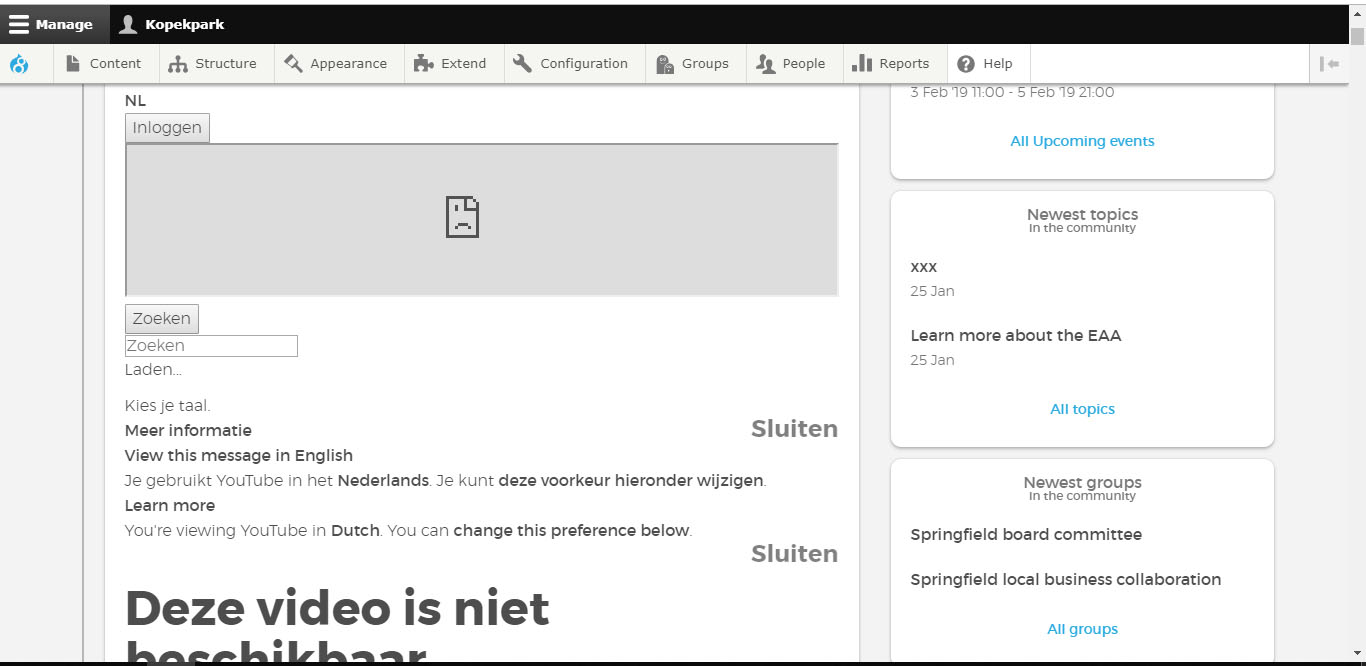The width and height of the screenshot is (1366, 666).
Task: Open the Manage menu
Action: pos(61,23)
